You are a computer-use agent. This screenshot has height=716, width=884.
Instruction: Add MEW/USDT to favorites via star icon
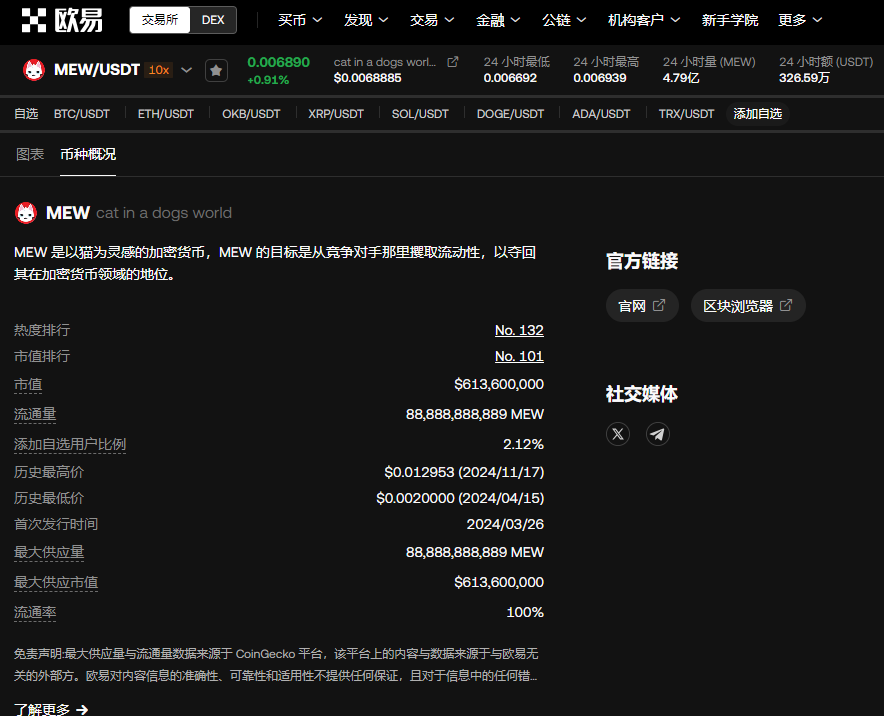point(216,70)
